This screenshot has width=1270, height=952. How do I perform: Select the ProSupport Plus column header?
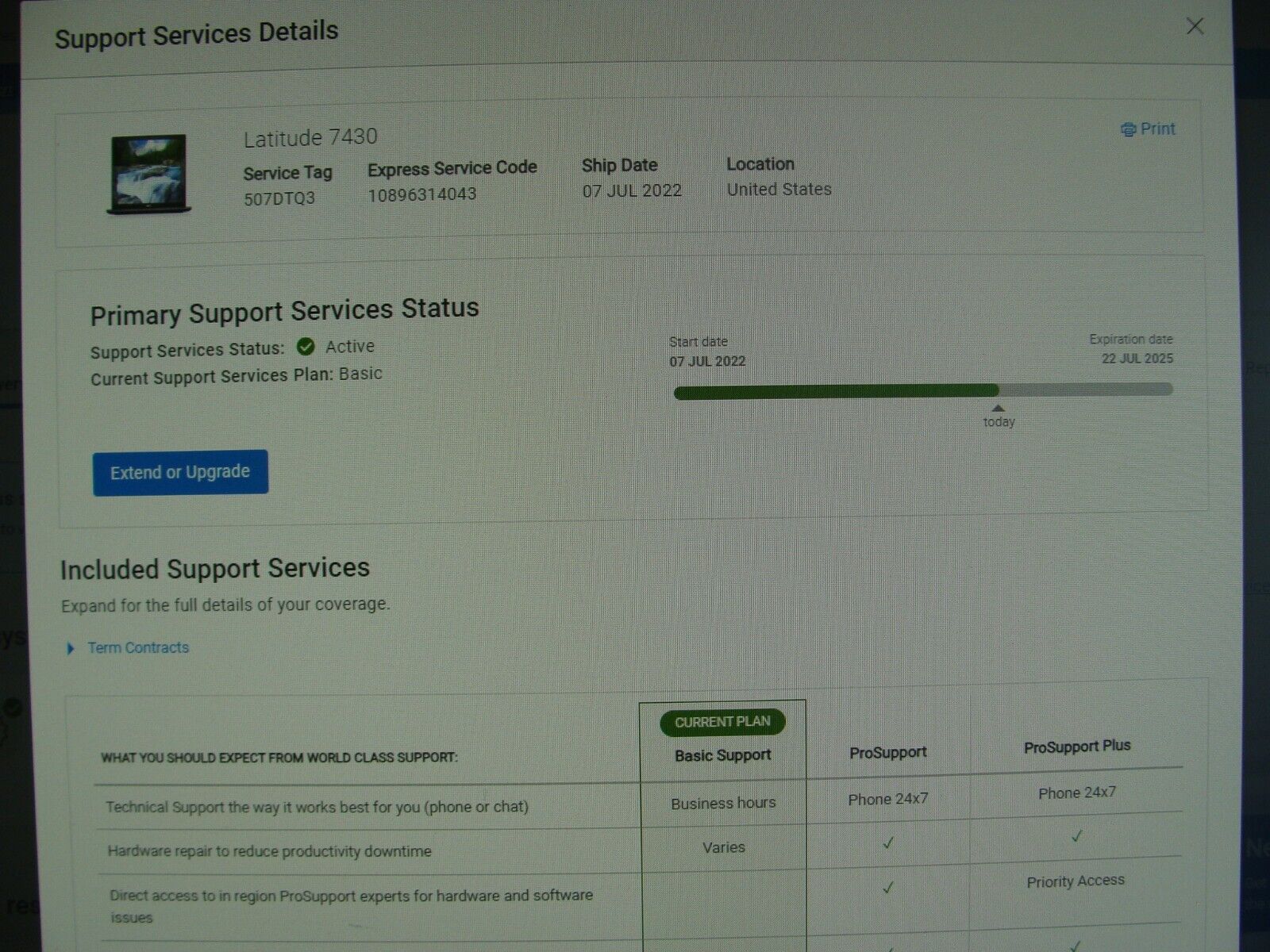1077,746
